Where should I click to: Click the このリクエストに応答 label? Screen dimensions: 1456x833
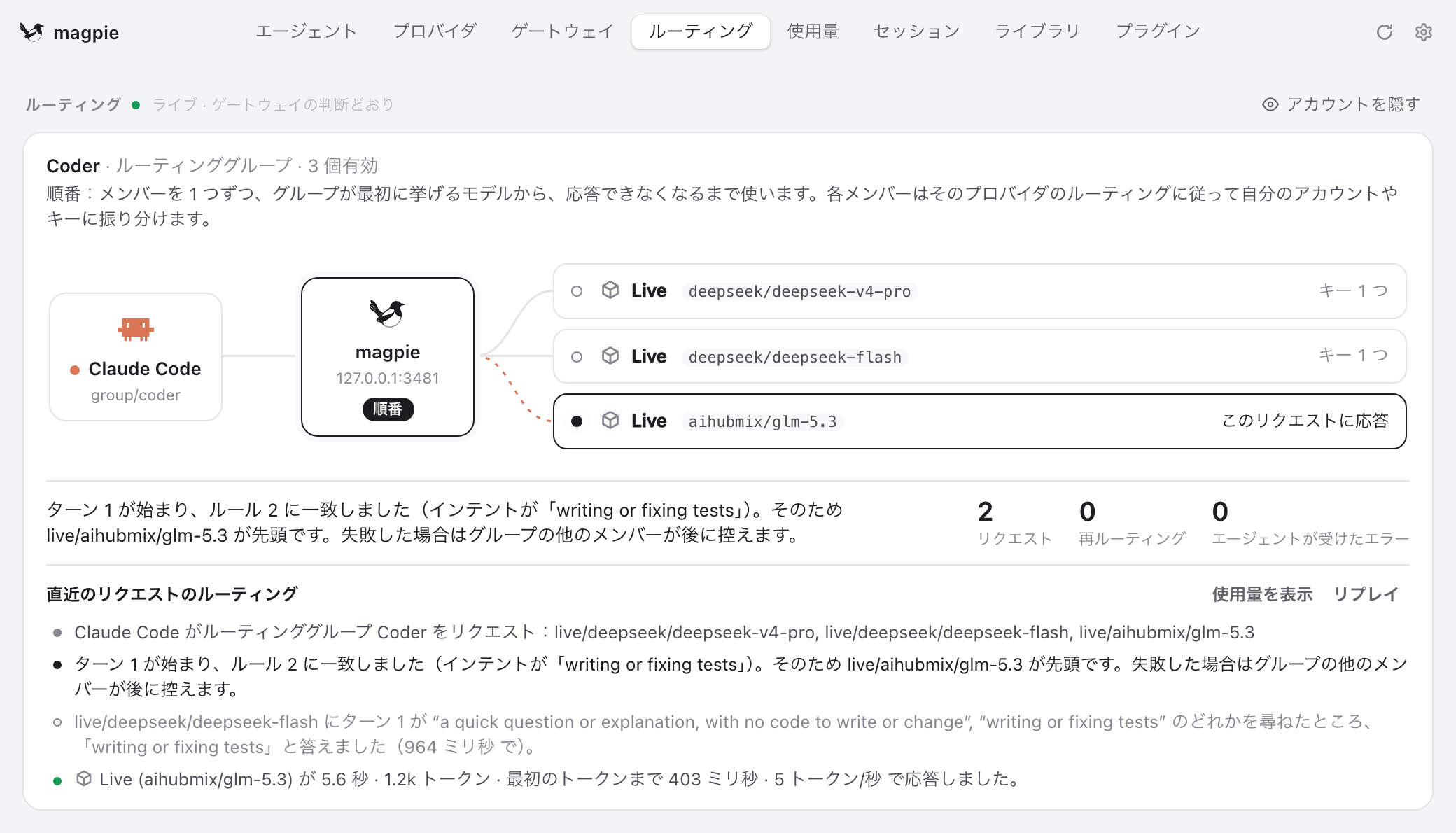1305,421
